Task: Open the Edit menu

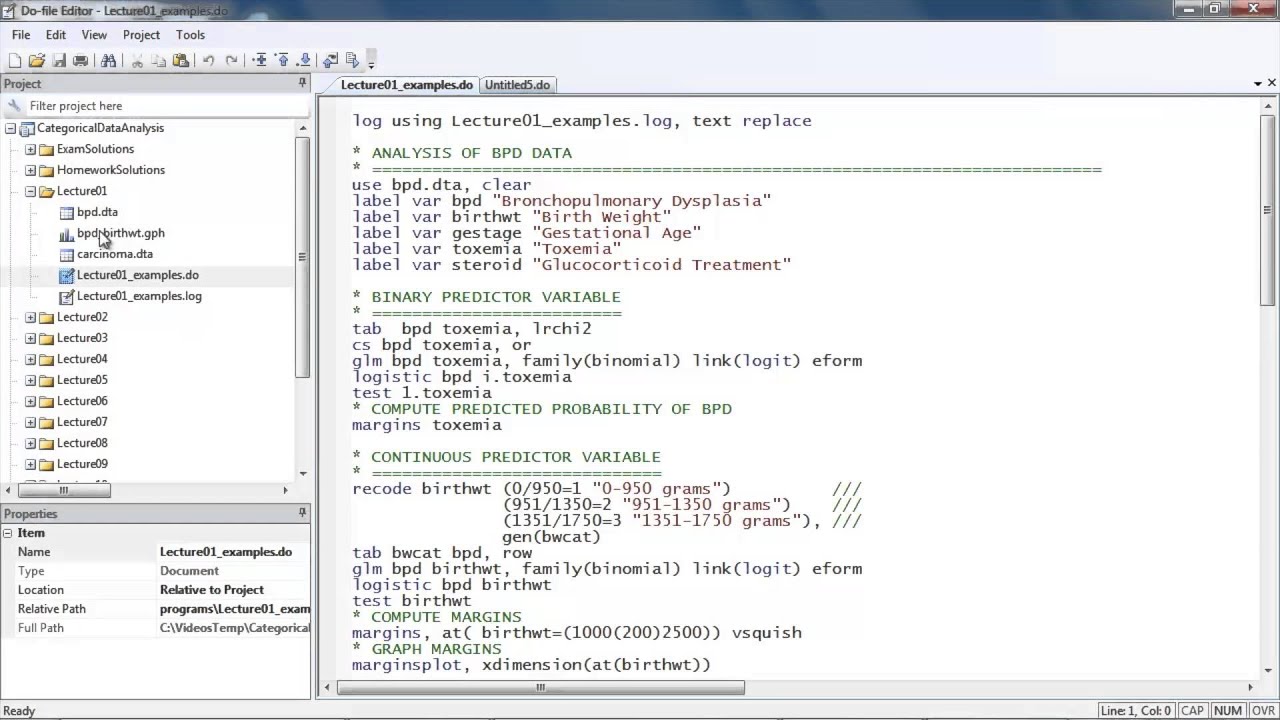Action: [56, 35]
